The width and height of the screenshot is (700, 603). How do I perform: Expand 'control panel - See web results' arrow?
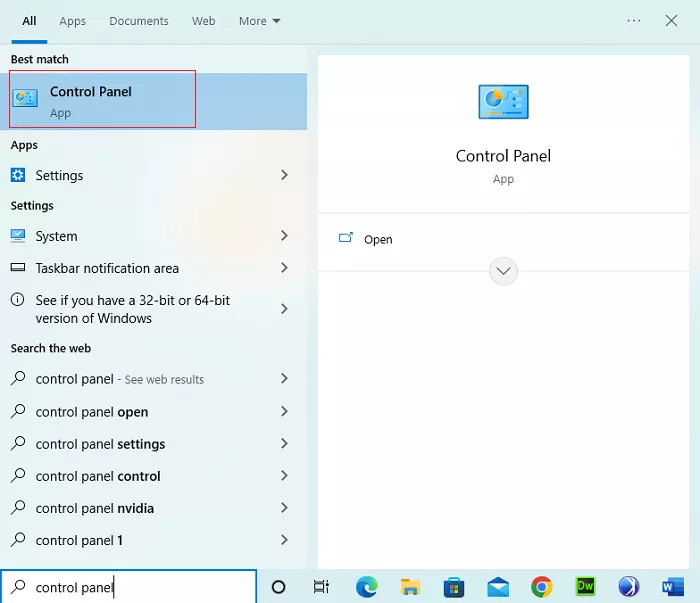[x=284, y=378]
